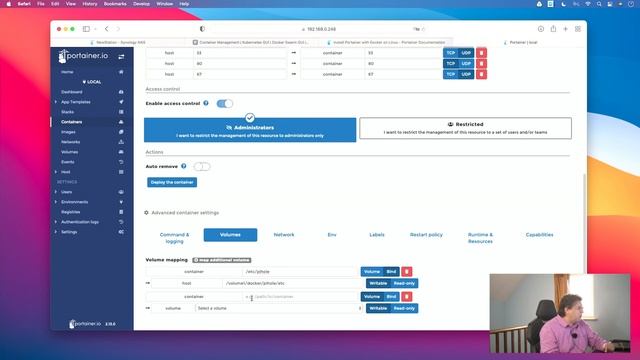Select UDP for port 53 row
The image size is (640, 360).
tap(466, 53)
